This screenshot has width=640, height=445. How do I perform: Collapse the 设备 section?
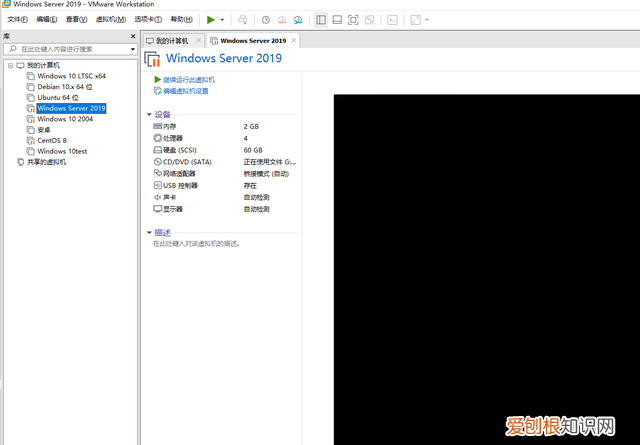click(149, 115)
